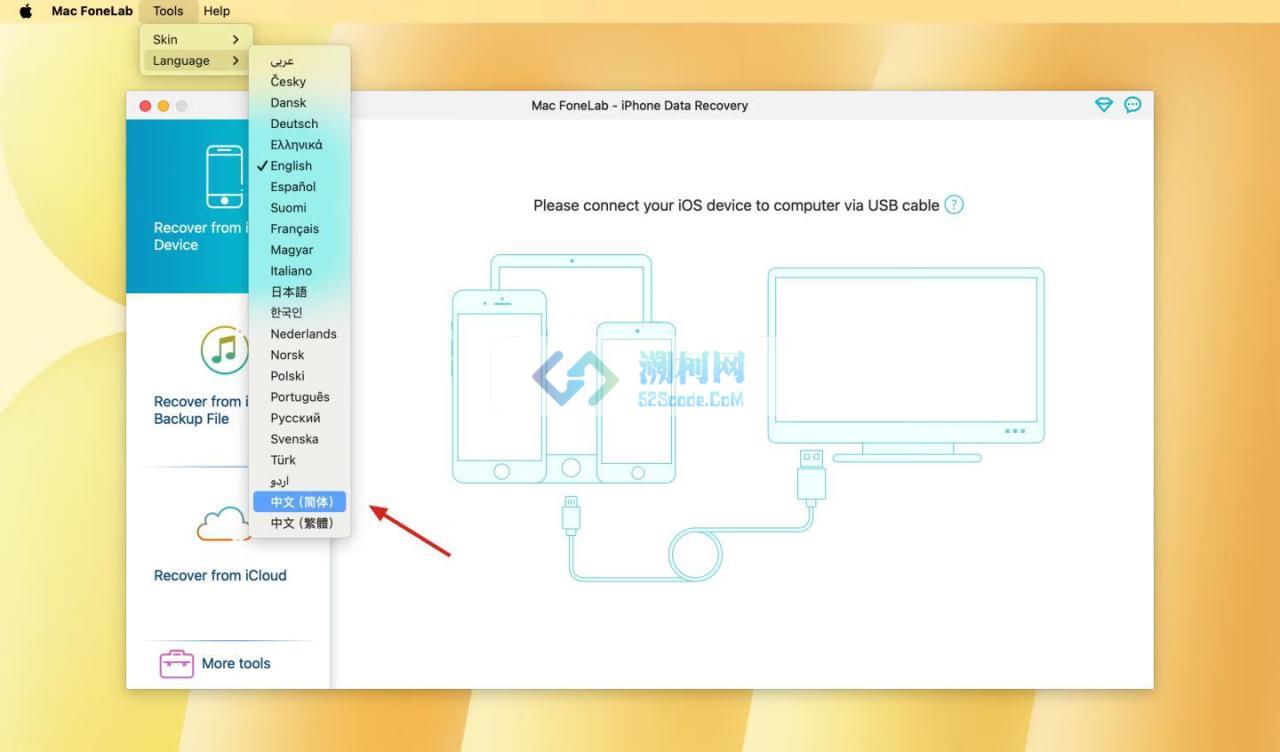Click the window title Mac FoneLab - iPhone Data Recovery
The image size is (1280, 752).
(640, 105)
